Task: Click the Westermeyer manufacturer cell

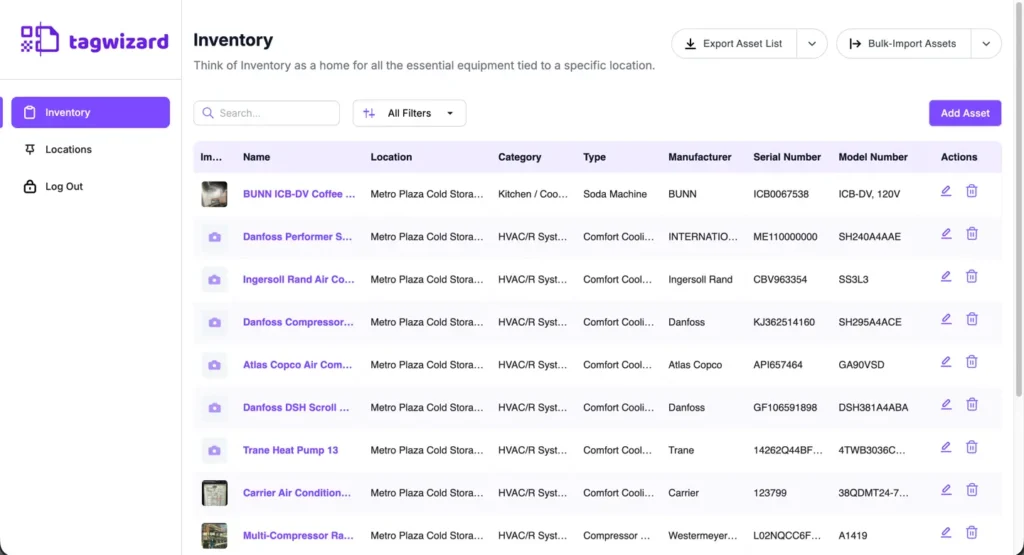Action: tap(703, 535)
